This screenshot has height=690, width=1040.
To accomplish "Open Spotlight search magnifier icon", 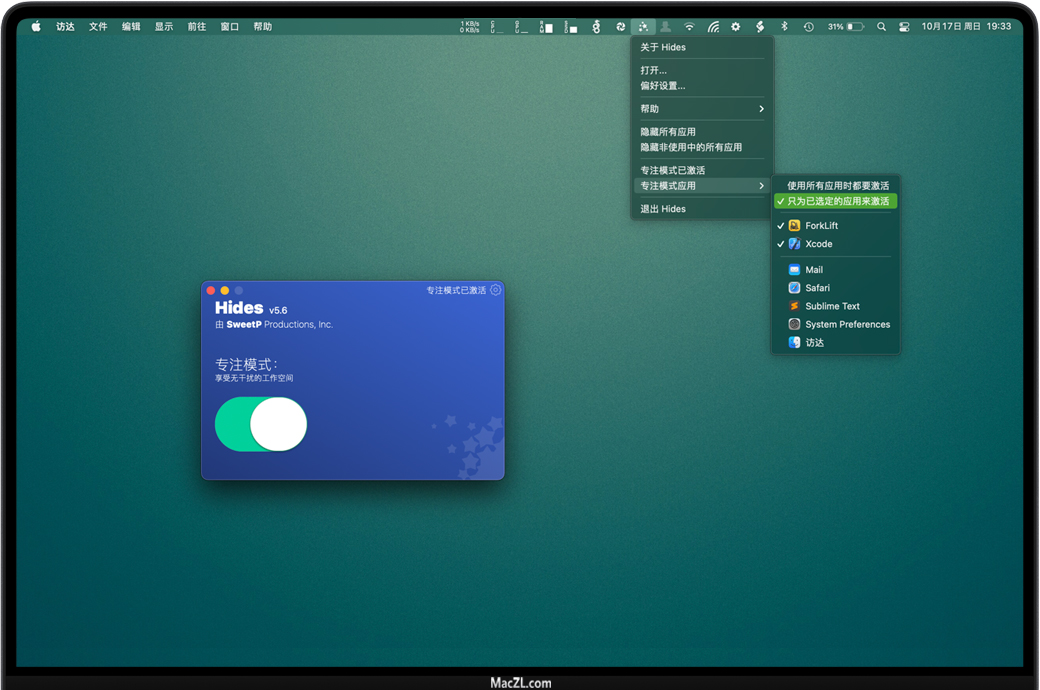I will coord(881,27).
